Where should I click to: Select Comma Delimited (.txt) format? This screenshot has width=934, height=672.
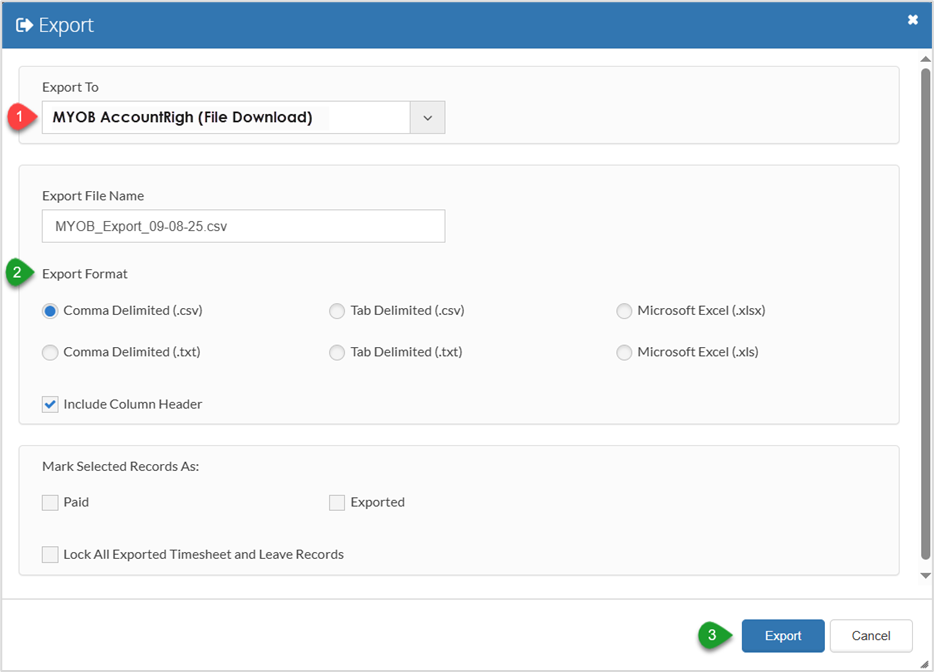click(50, 353)
